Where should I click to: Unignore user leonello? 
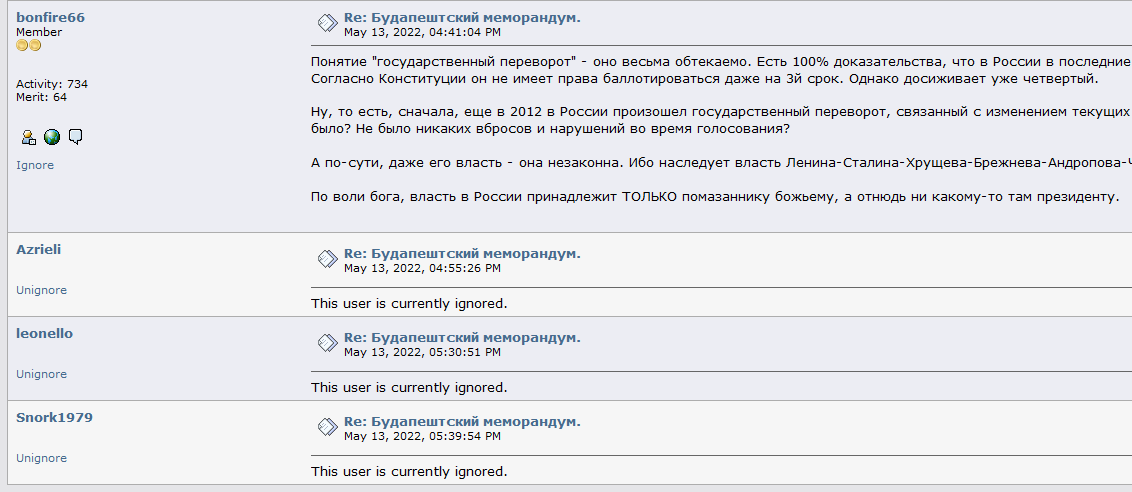tap(41, 374)
